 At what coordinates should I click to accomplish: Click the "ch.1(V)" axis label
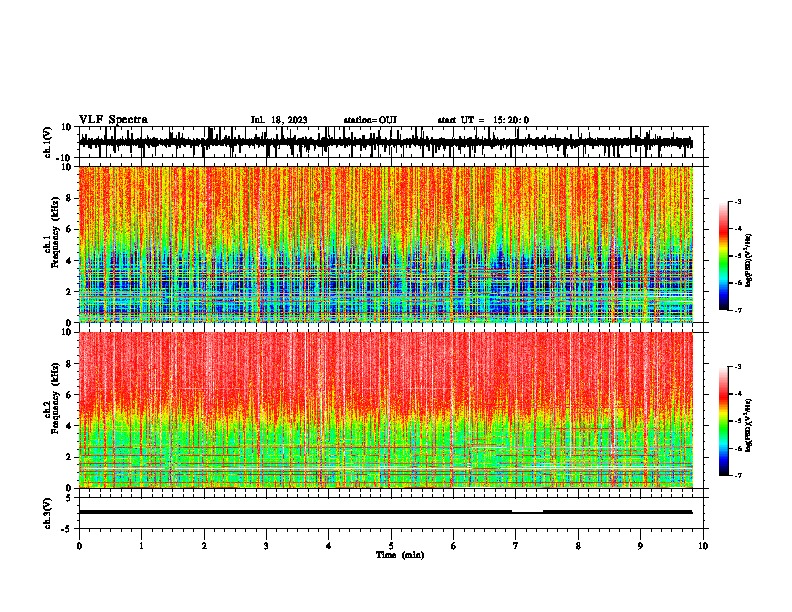(x=48, y=142)
